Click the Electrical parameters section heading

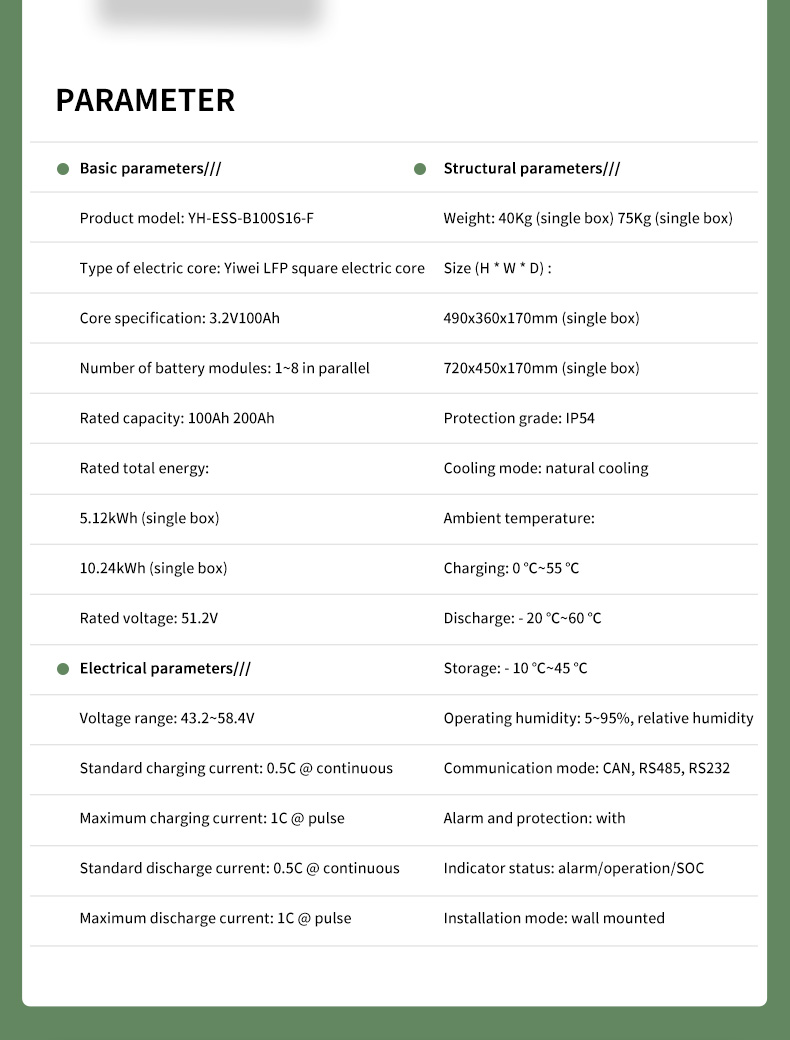pyautogui.click(x=165, y=669)
